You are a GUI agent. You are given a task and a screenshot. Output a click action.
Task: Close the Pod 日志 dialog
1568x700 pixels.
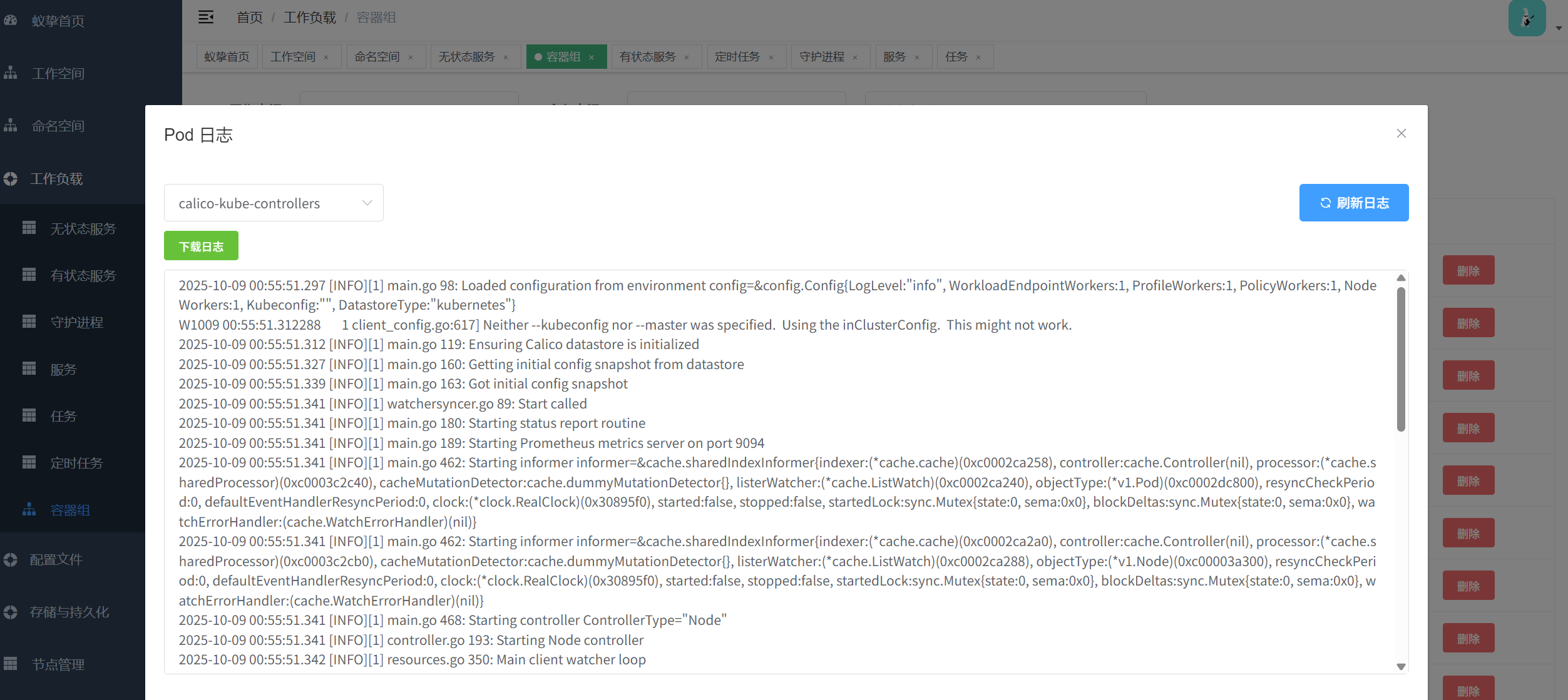tap(1401, 133)
